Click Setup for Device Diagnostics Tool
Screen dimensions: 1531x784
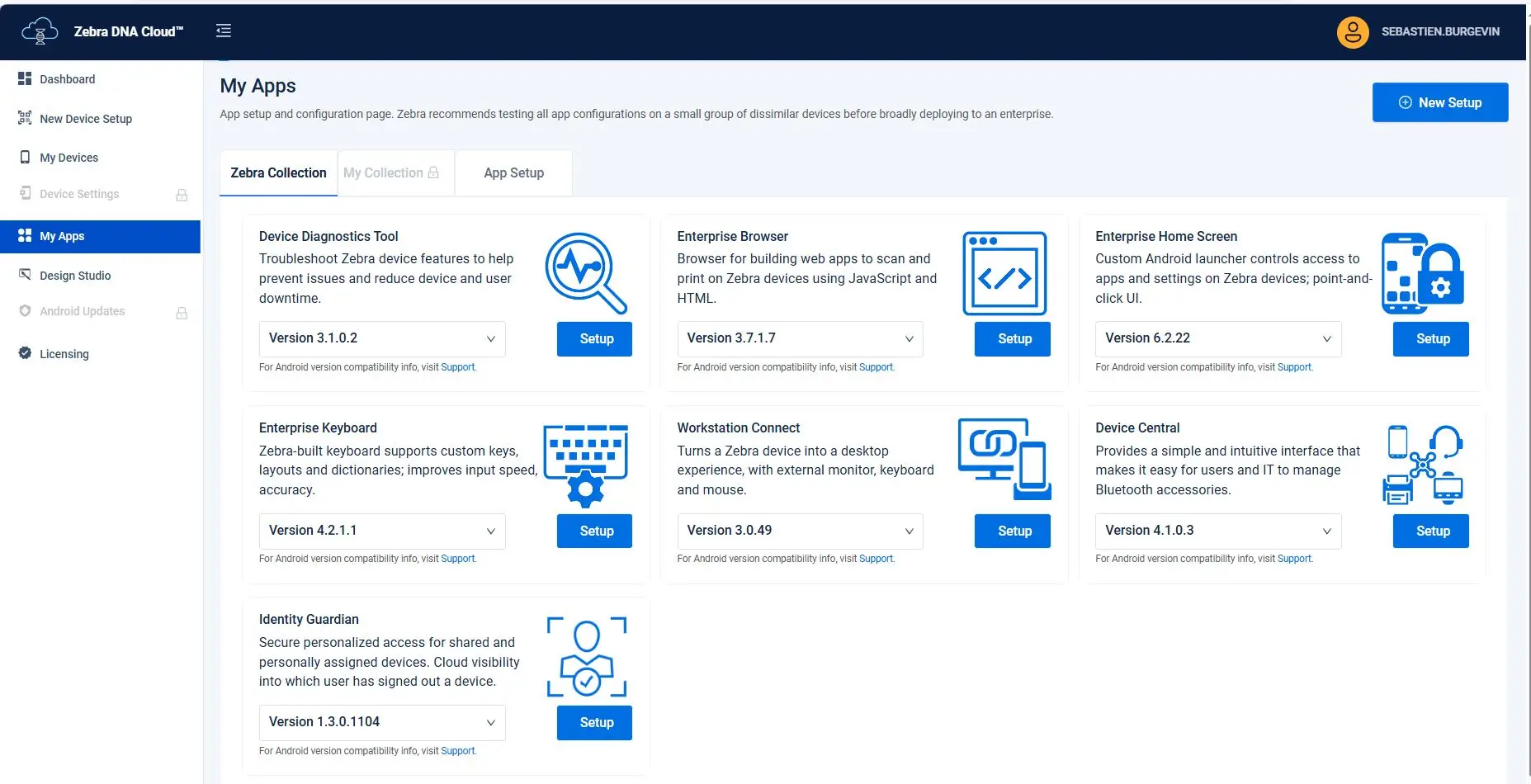click(x=594, y=338)
